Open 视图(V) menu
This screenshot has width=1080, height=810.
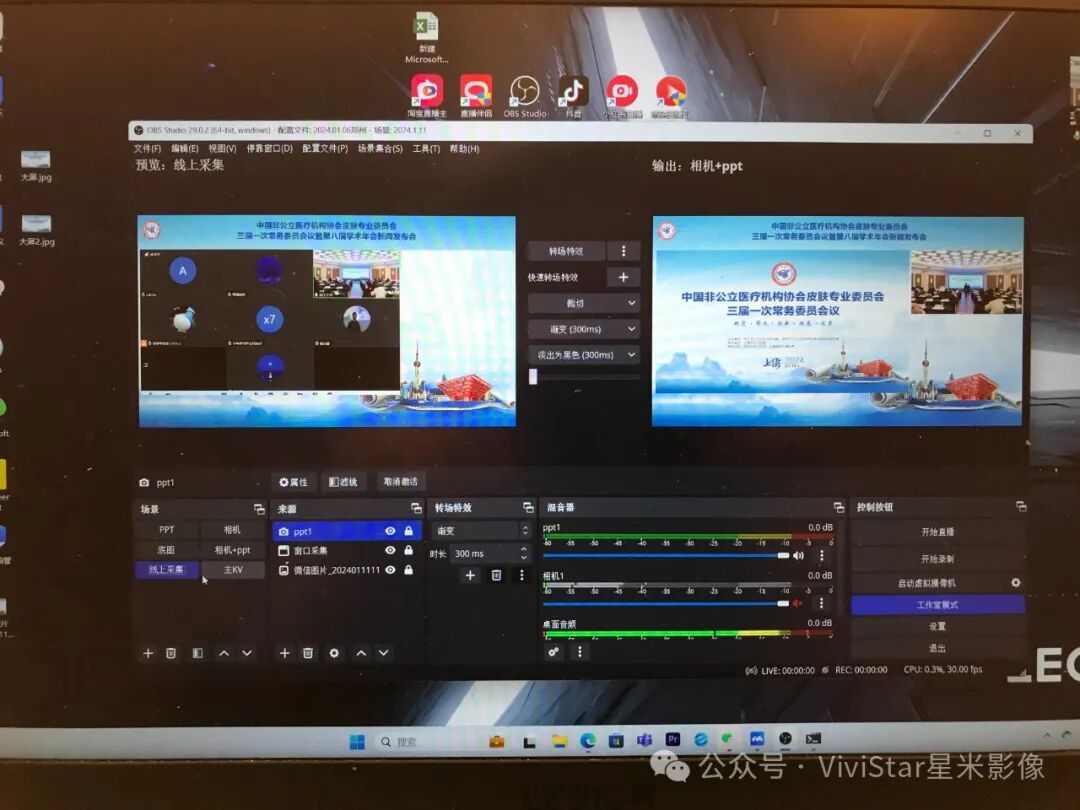(222, 149)
